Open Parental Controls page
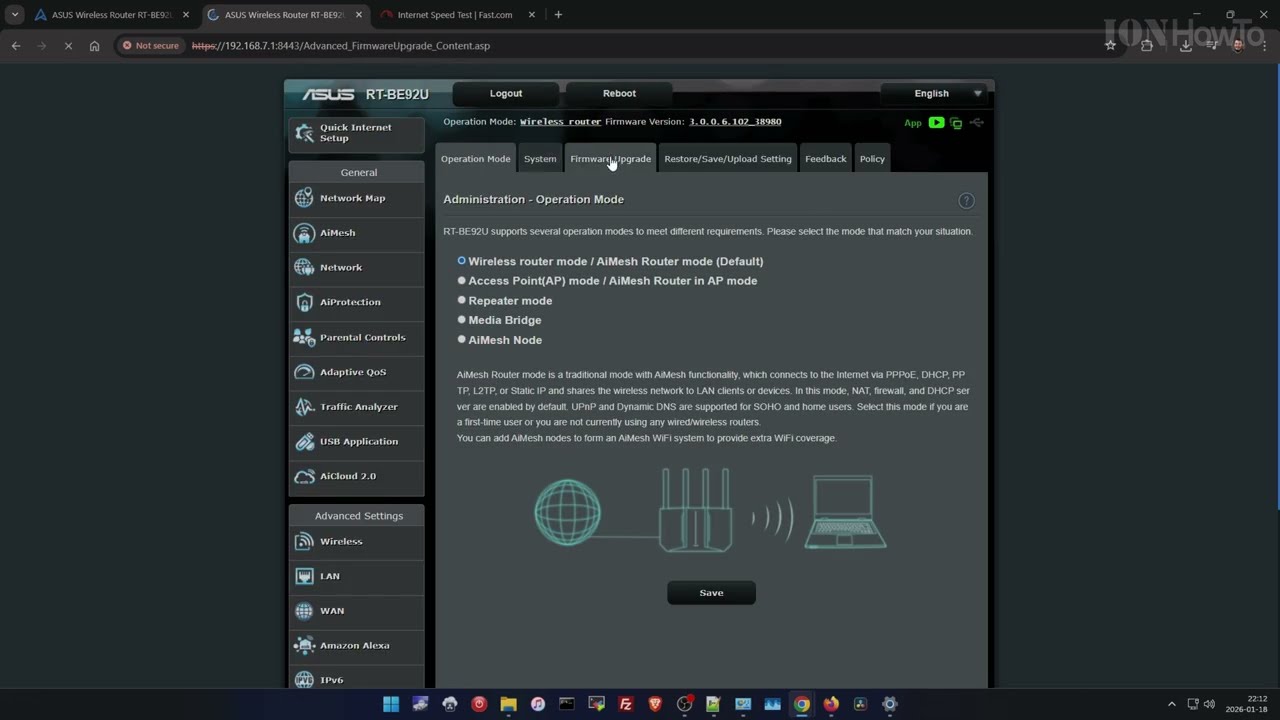The image size is (1280, 720). pos(356,337)
